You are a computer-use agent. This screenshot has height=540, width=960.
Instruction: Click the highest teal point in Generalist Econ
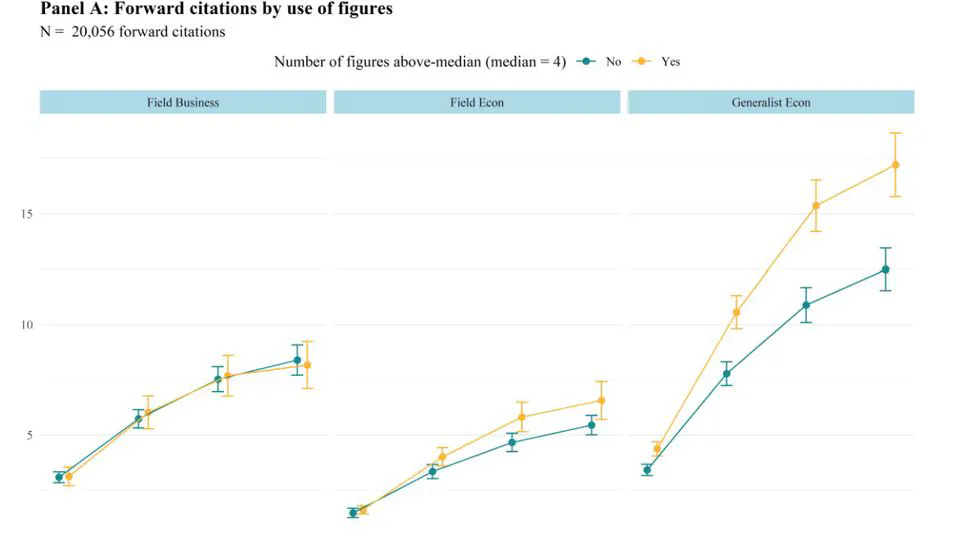[885, 269]
